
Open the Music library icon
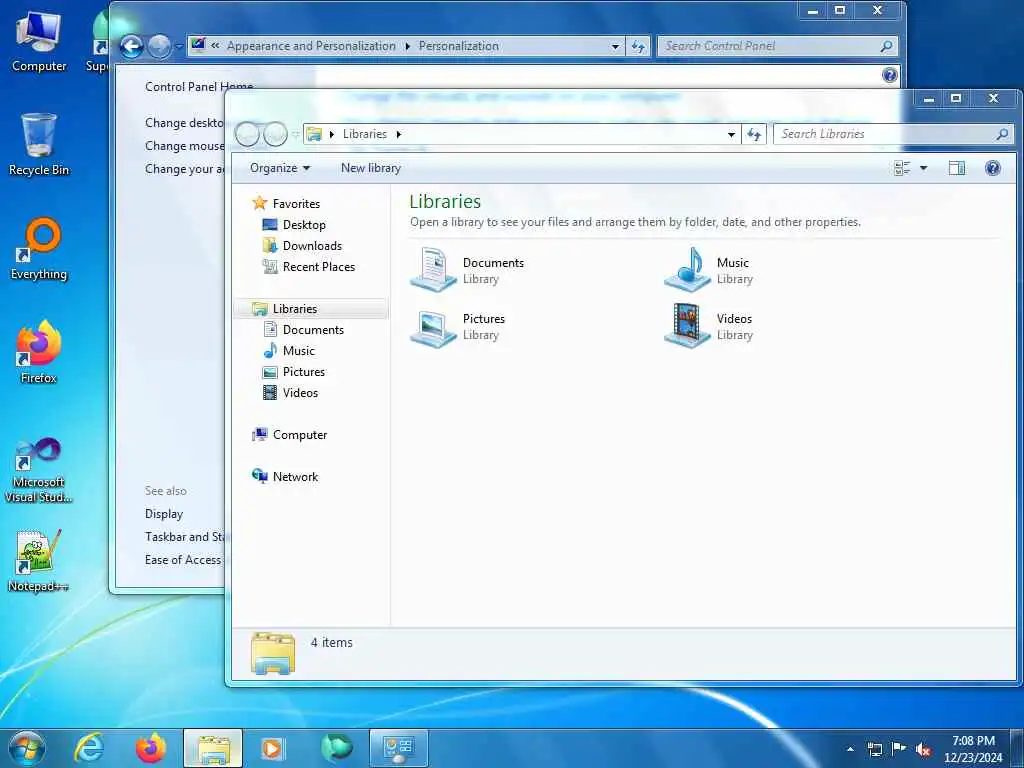click(687, 269)
